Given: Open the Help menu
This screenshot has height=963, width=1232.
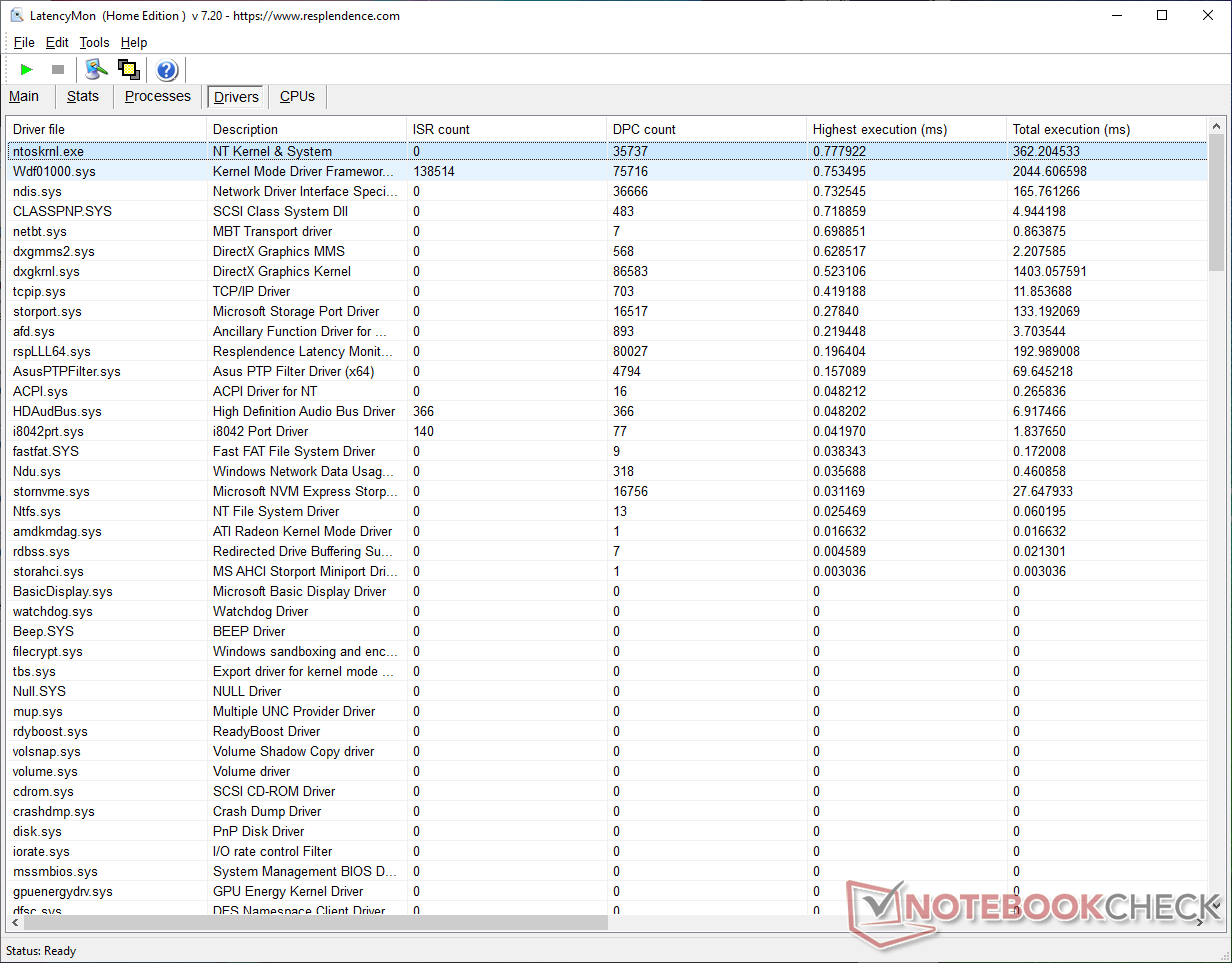Looking at the screenshot, I should coord(134,43).
